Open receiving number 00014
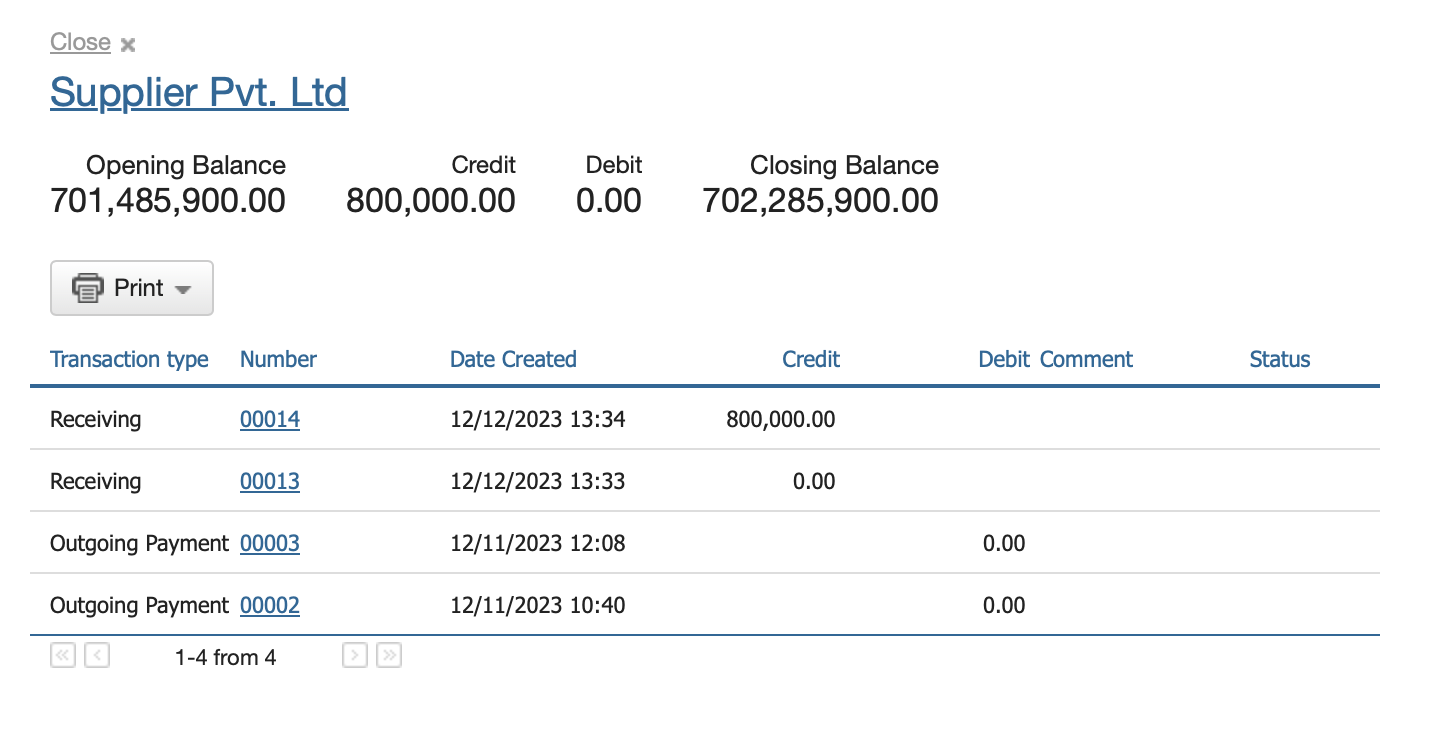Screen dimensions: 1446x734 [270, 420]
